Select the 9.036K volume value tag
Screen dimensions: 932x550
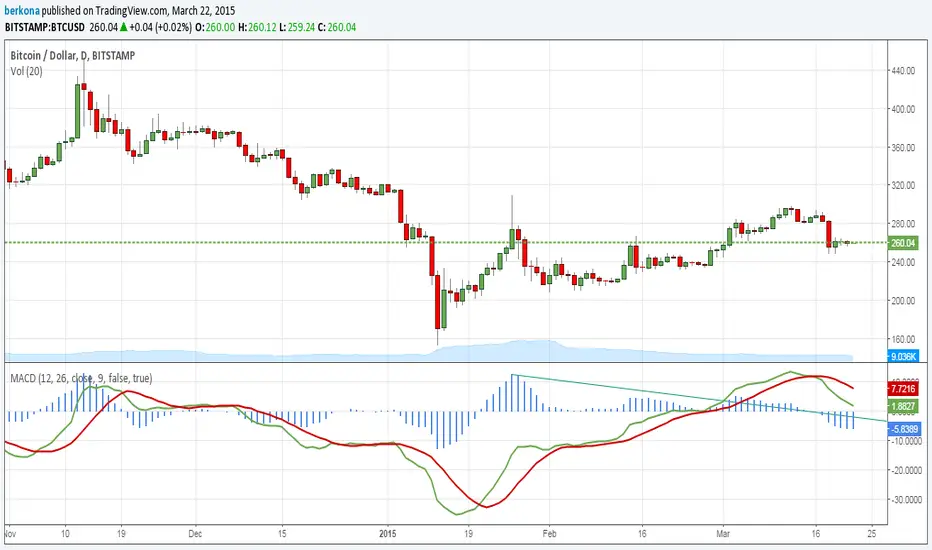(x=903, y=356)
